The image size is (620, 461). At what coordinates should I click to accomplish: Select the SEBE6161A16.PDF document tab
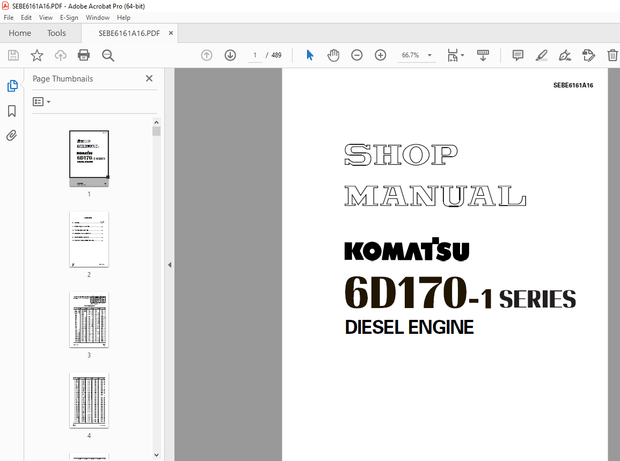click(x=129, y=33)
